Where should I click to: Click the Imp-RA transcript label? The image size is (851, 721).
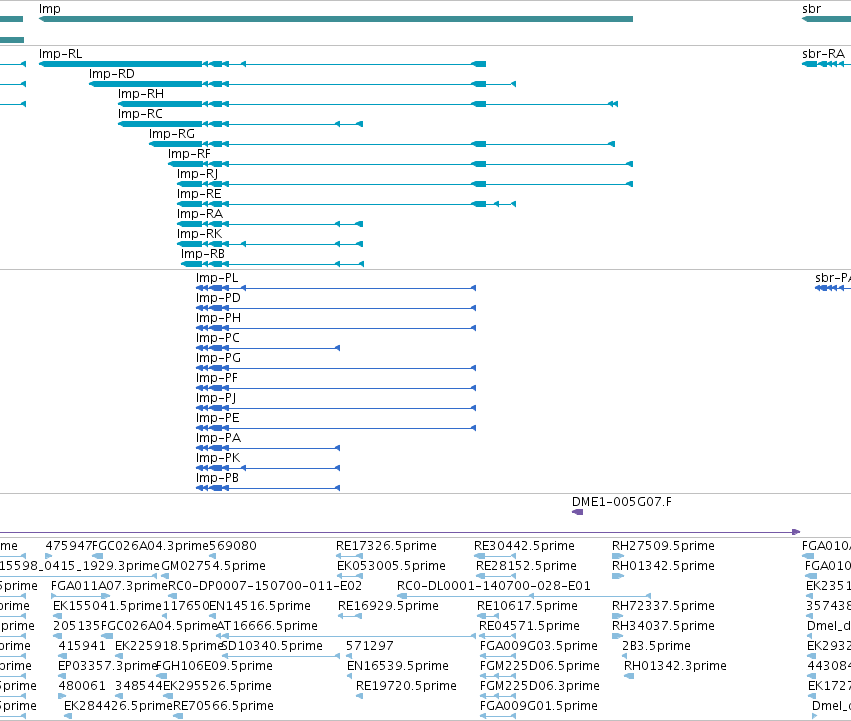coord(199,214)
